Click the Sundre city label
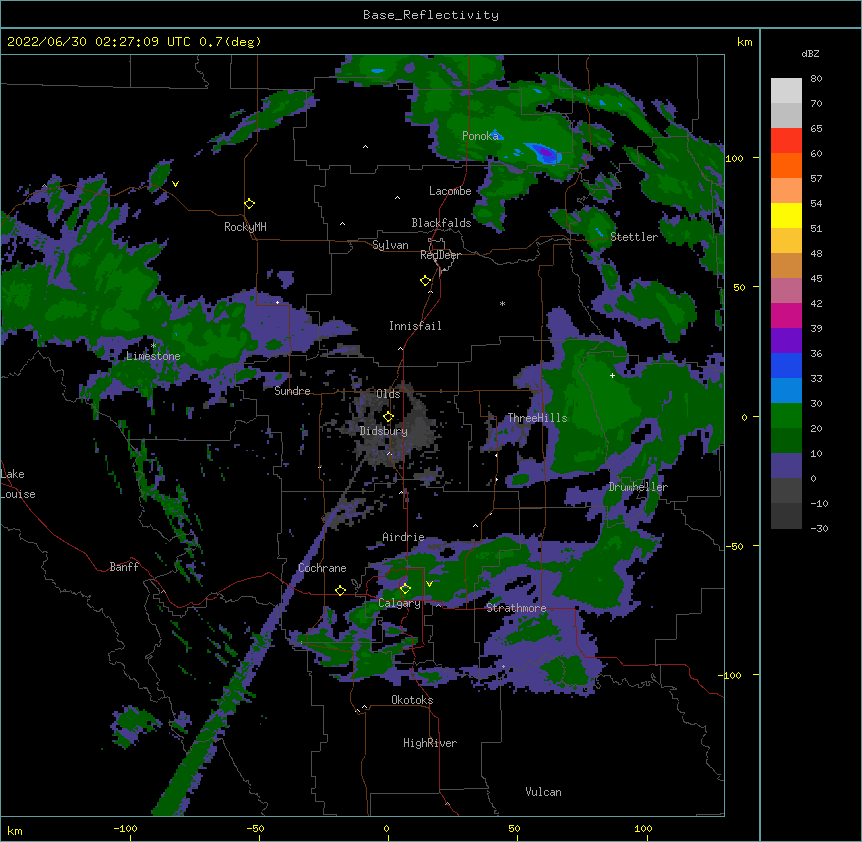The height and width of the screenshot is (842, 862). (x=292, y=391)
